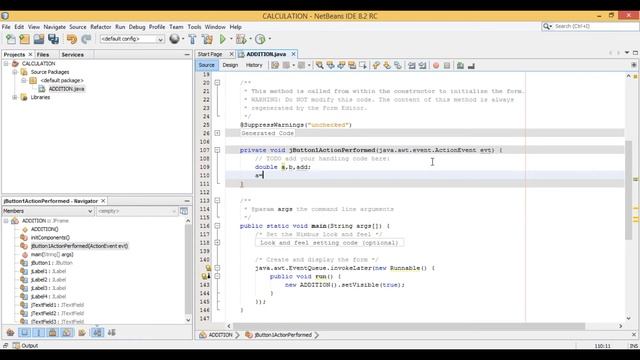The height and width of the screenshot is (360, 640).
Task: Expand Look and feel code fold at line 118
Action: coord(217,242)
